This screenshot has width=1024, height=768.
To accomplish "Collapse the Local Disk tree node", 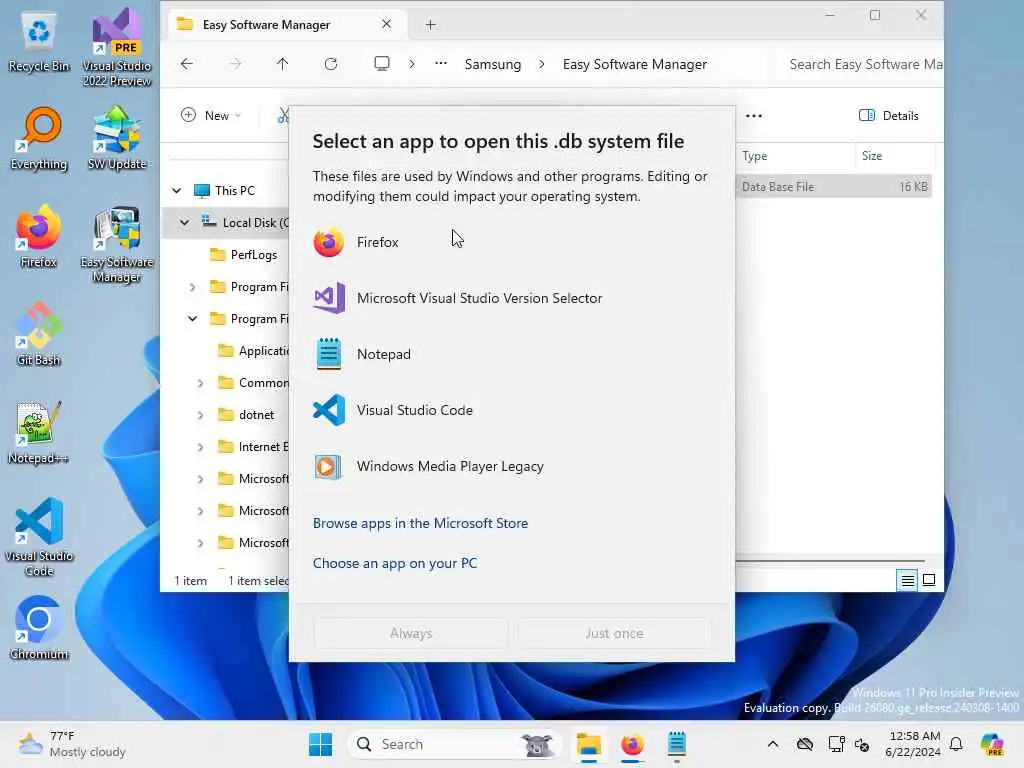I will [x=184, y=223].
